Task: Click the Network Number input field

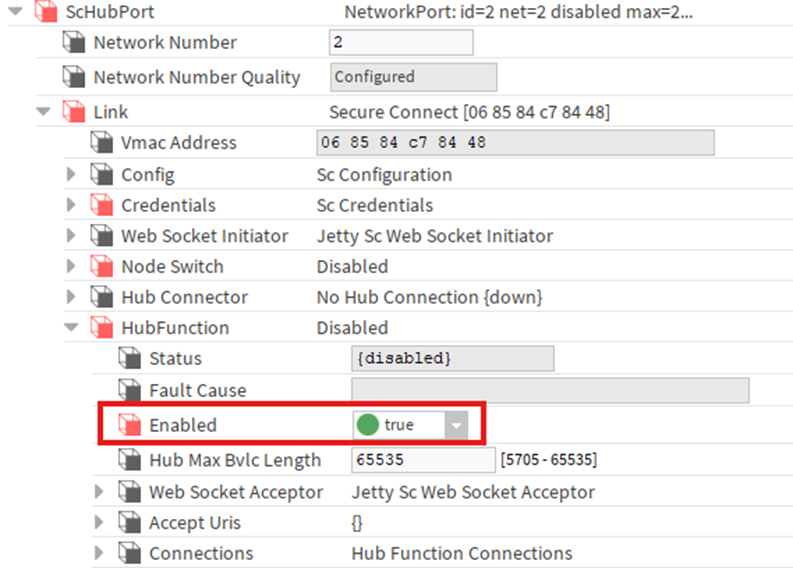Action: point(401,42)
